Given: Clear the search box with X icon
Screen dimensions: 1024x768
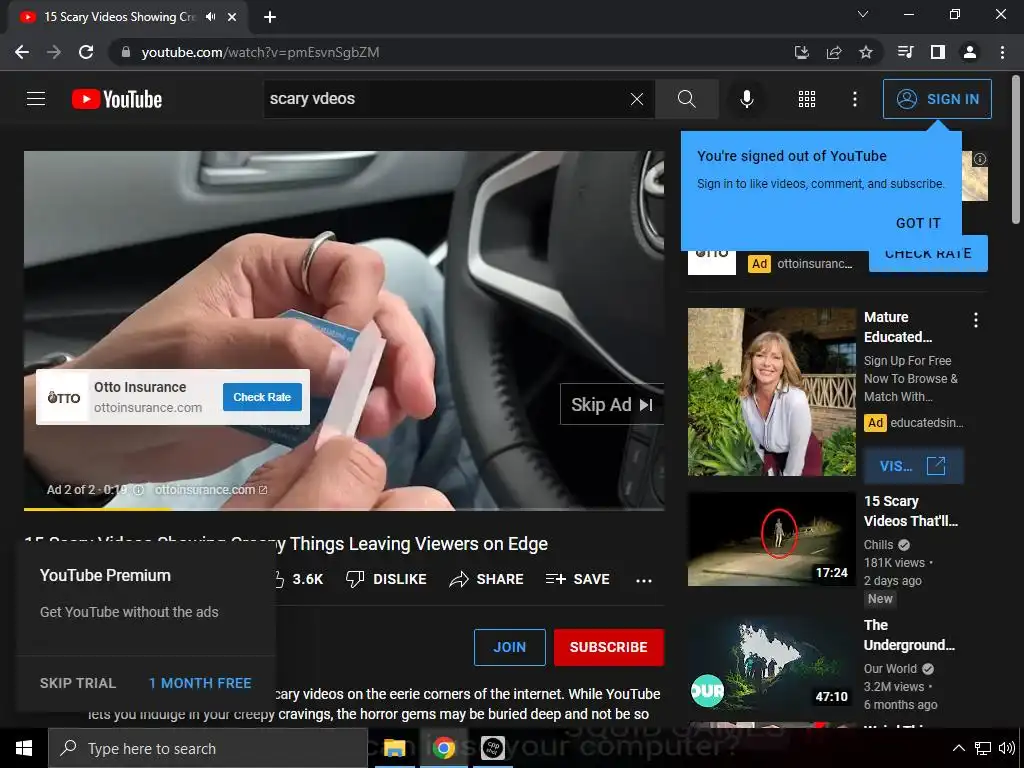Looking at the screenshot, I should (637, 99).
